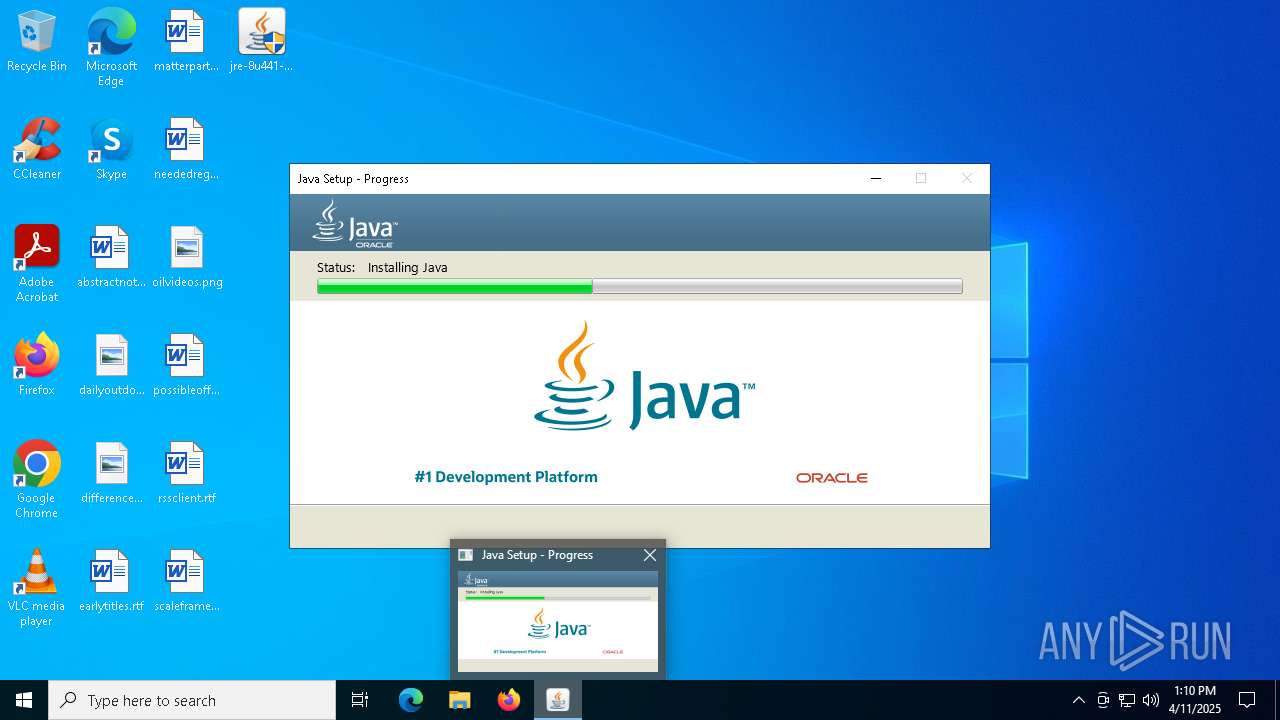
Task: Select the neededreg Word document icon
Action: pyautogui.click(x=185, y=149)
